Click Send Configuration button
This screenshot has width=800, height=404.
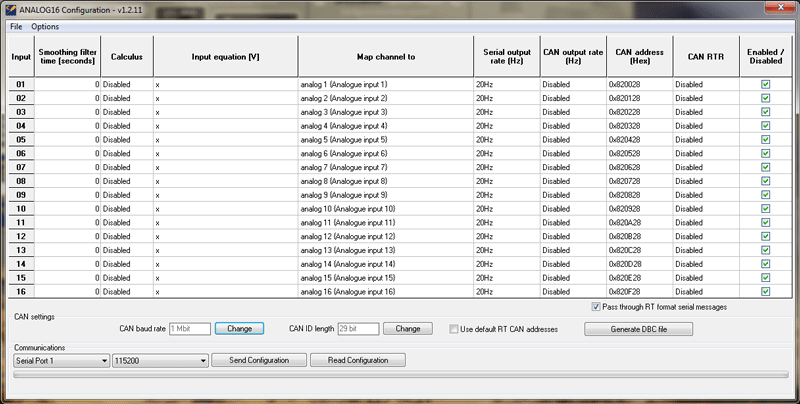(259, 360)
